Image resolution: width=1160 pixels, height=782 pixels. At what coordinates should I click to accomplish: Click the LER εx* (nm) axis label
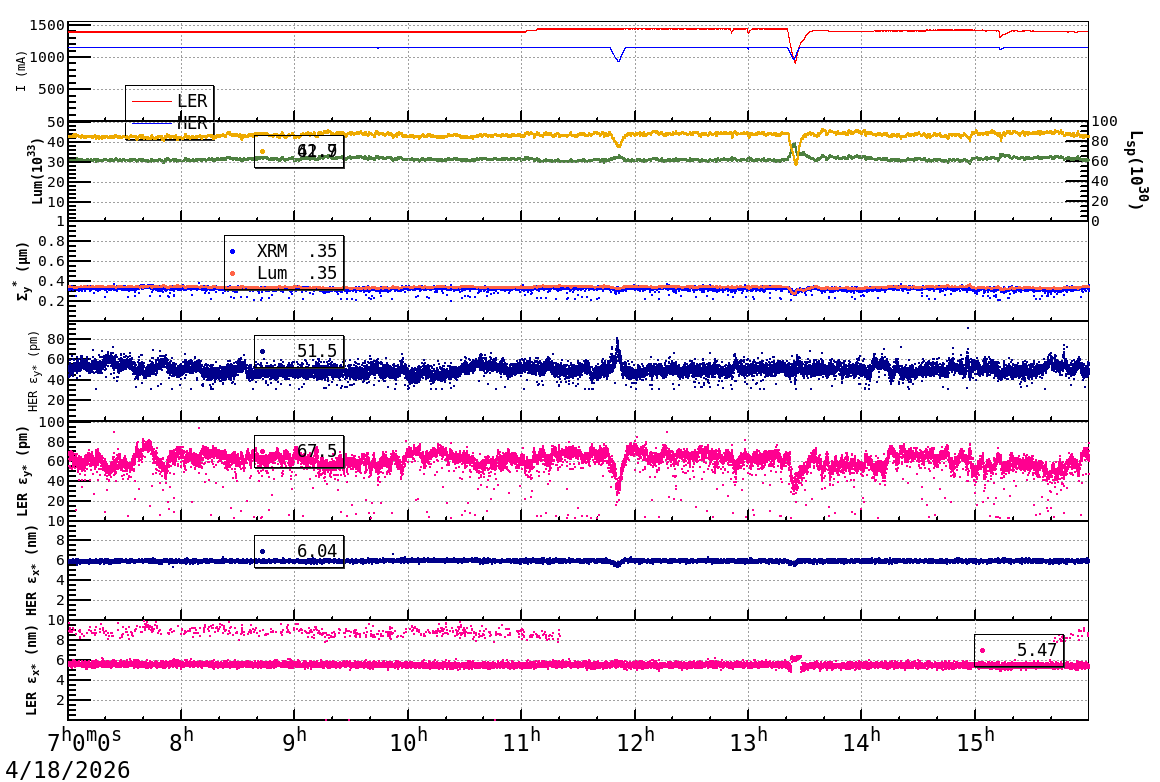click(32, 669)
